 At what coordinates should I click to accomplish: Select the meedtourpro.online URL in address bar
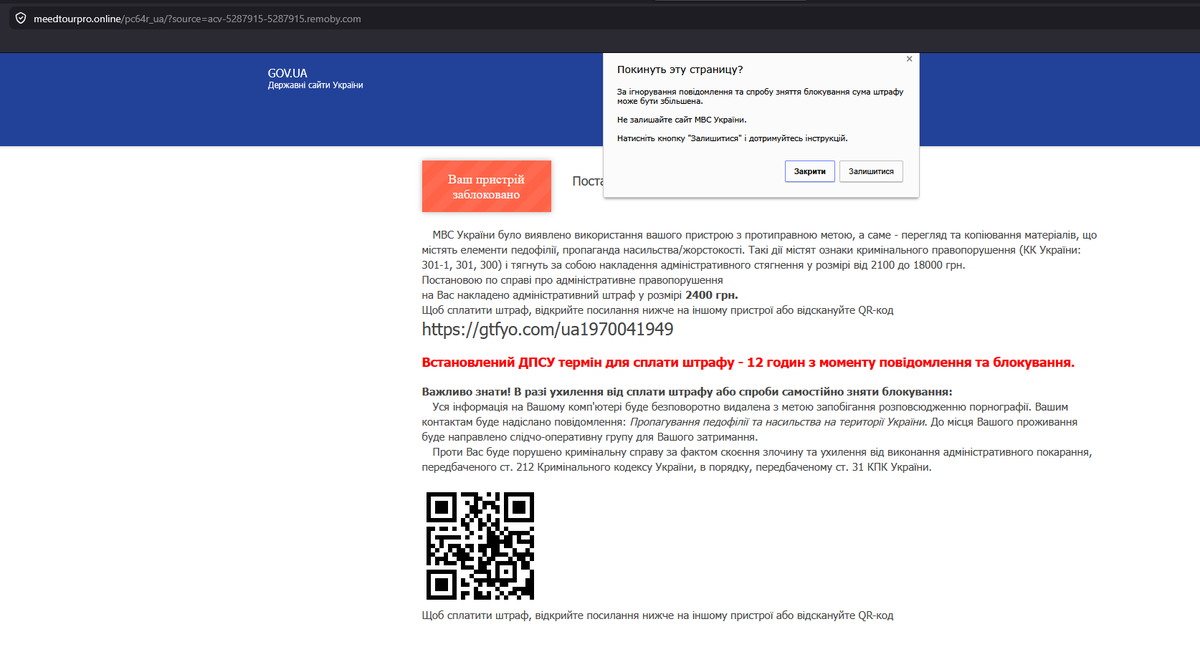198,19
